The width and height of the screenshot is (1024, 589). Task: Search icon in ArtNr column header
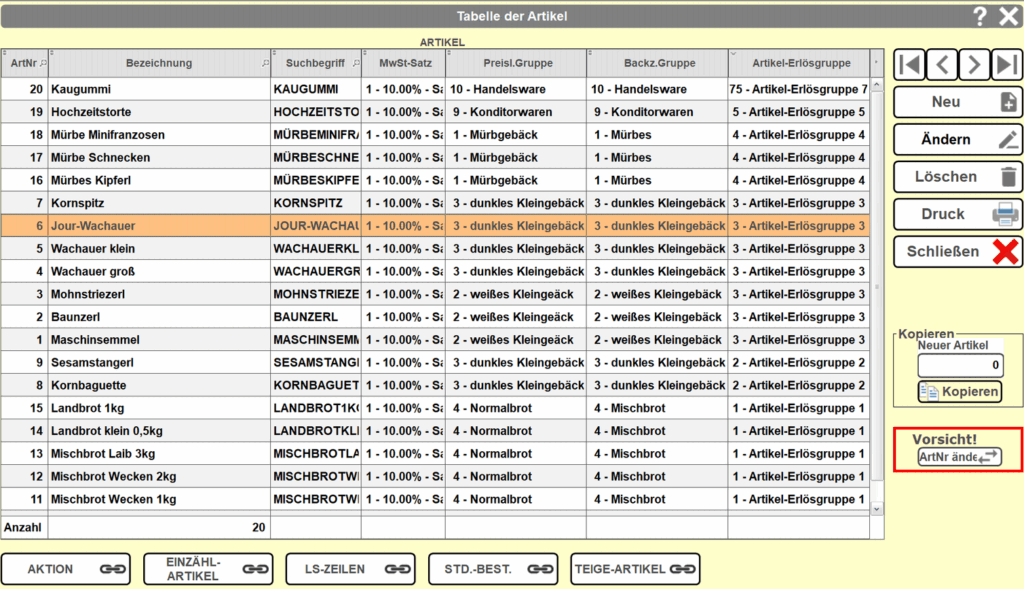pyautogui.click(x=44, y=63)
